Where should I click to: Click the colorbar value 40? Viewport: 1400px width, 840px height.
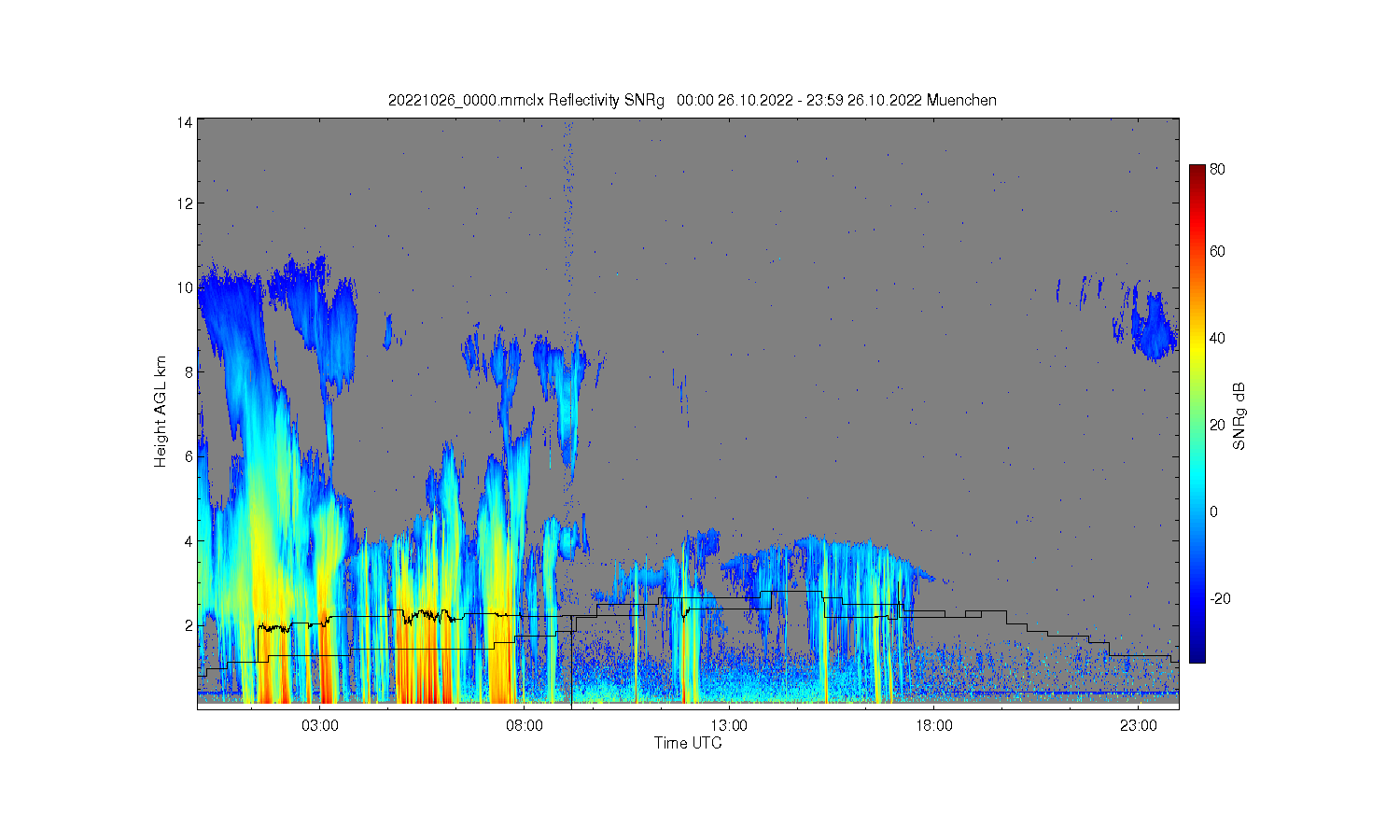1217,338
